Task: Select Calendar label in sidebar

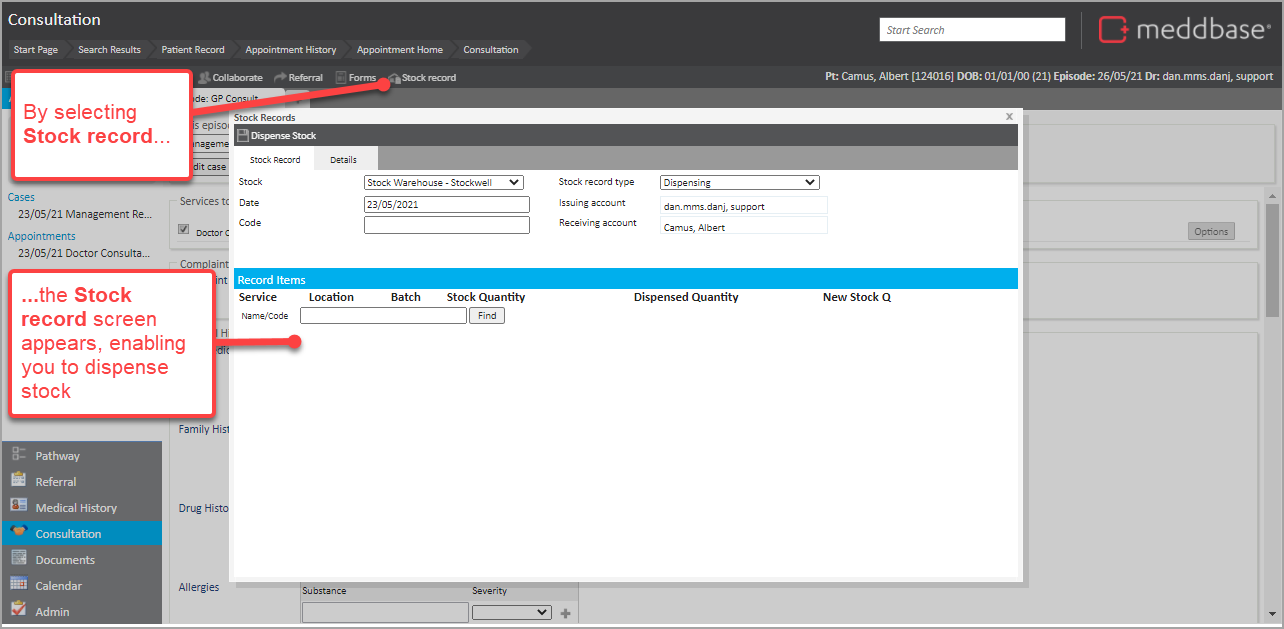Action: (x=58, y=585)
